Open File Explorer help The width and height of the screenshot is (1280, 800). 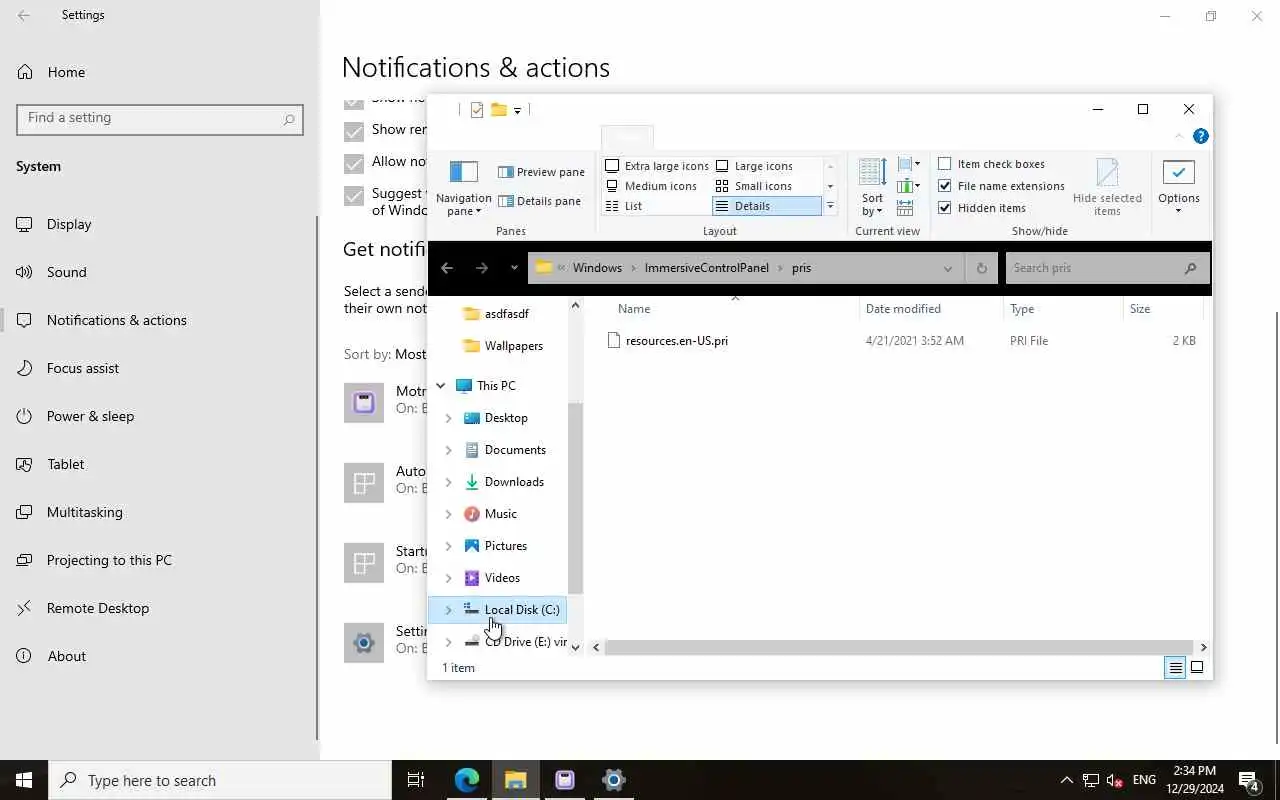pyautogui.click(x=1201, y=136)
